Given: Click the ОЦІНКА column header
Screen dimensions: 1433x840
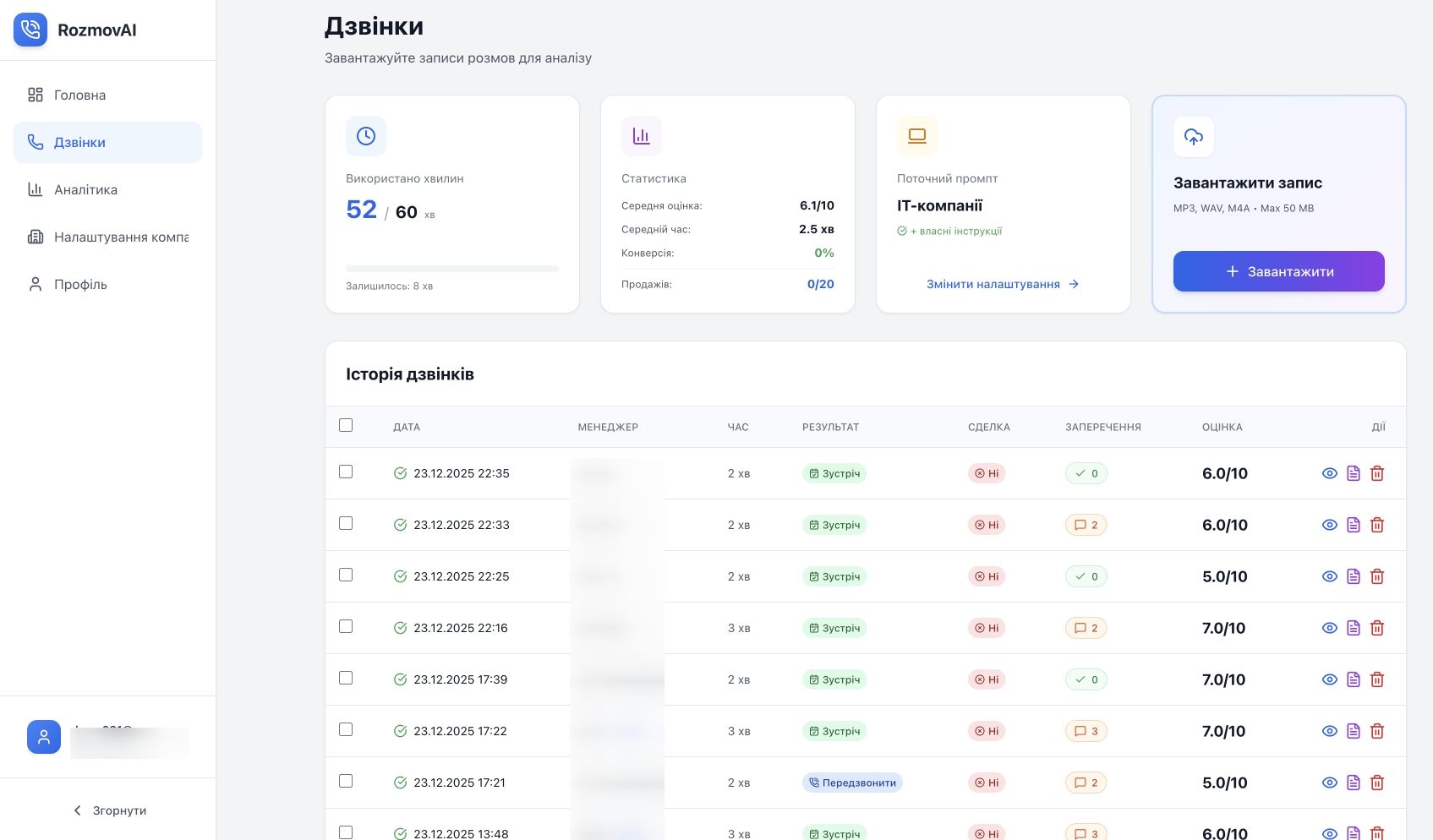Looking at the screenshot, I should [1222, 427].
